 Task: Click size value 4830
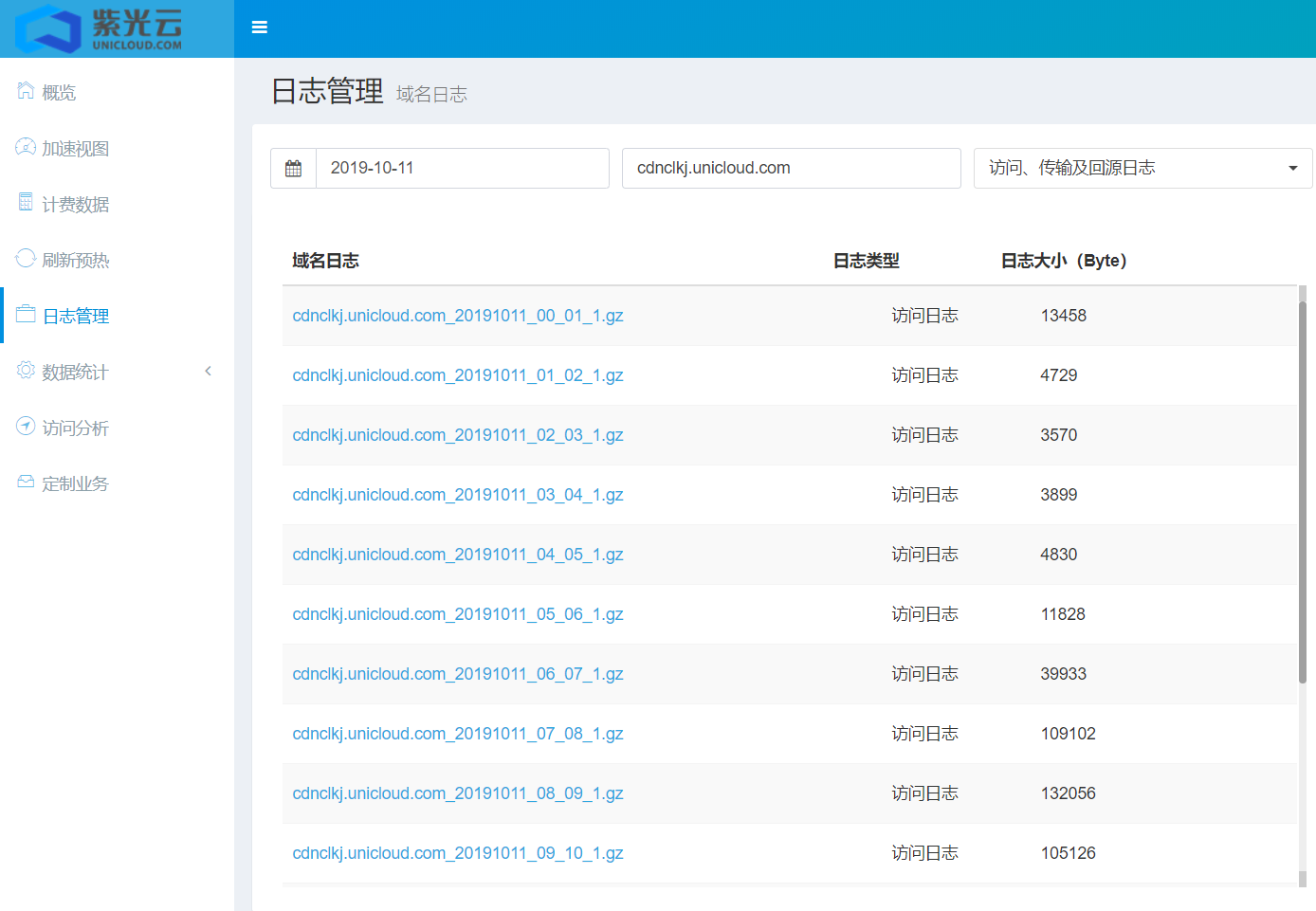[1059, 555]
